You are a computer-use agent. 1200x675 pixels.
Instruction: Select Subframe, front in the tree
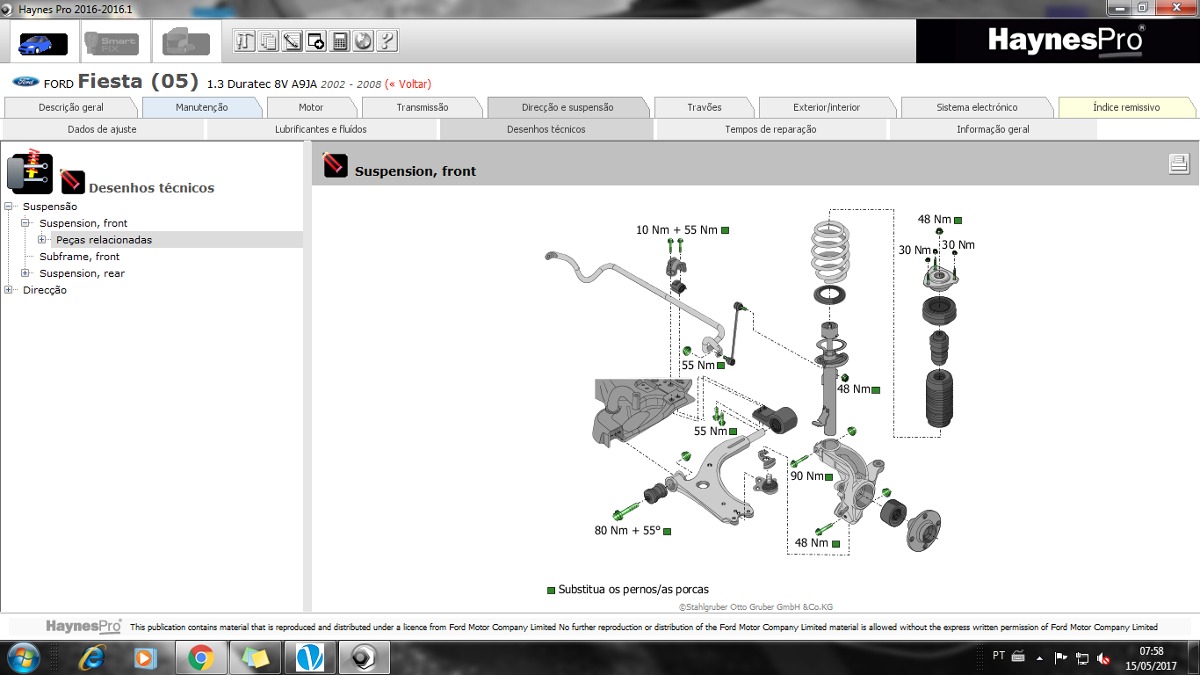79,257
